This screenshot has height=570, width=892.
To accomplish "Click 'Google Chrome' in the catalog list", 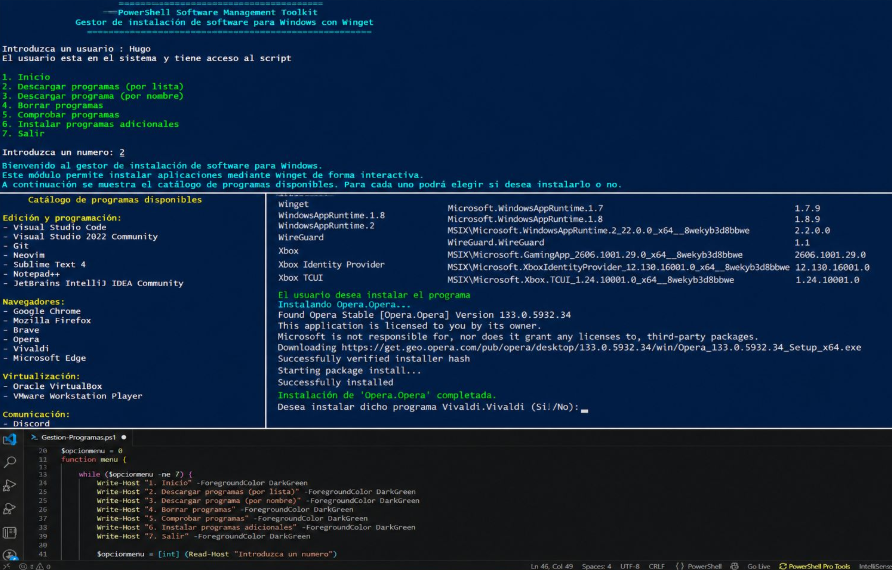I will pyautogui.click(x=47, y=311).
